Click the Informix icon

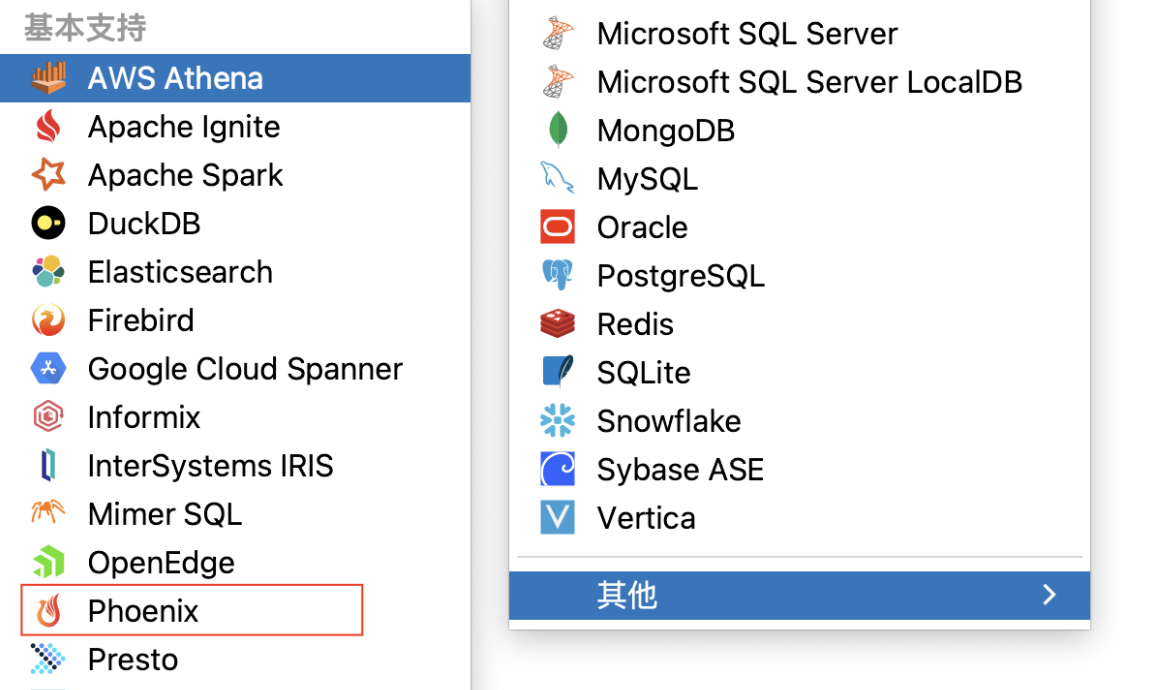pos(49,417)
